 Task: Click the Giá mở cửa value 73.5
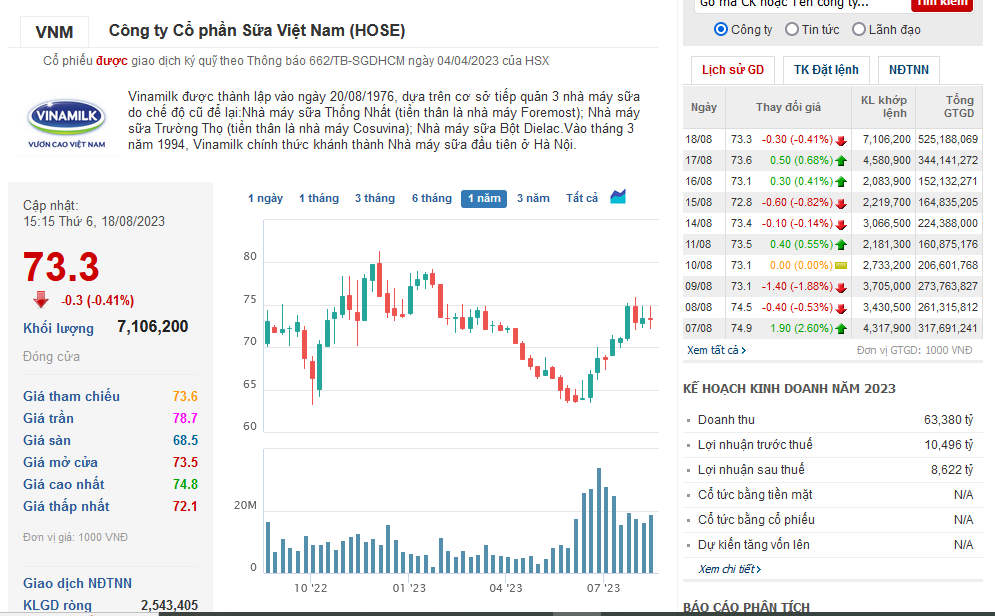[185, 462]
